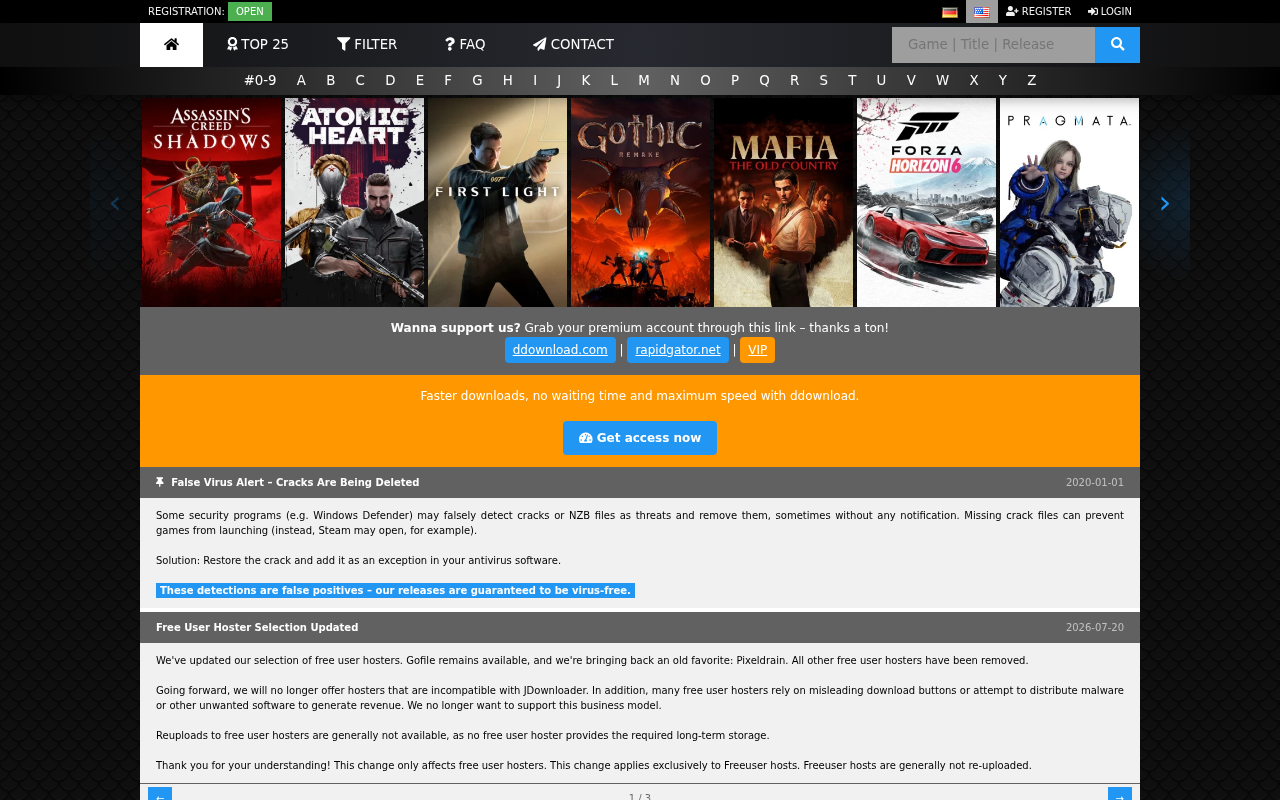Filter games by letter I

[x=535, y=81]
